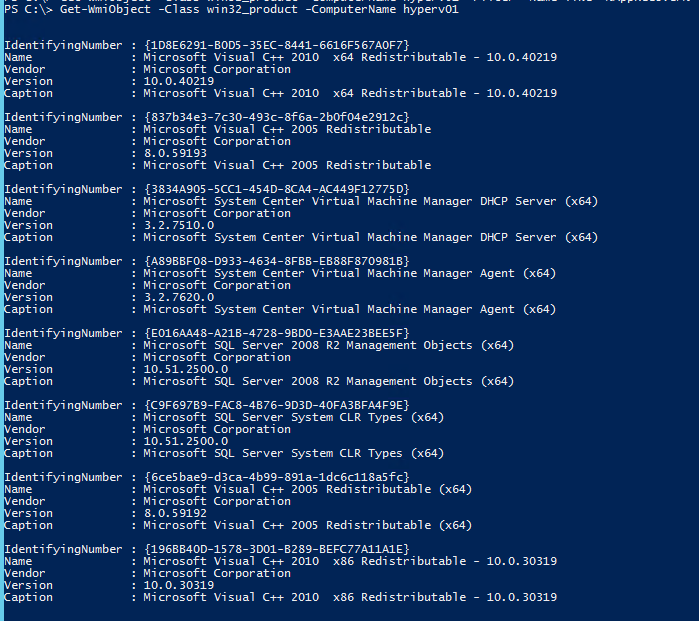Click version value 10.0.40219
699x621 pixels.
coord(179,81)
